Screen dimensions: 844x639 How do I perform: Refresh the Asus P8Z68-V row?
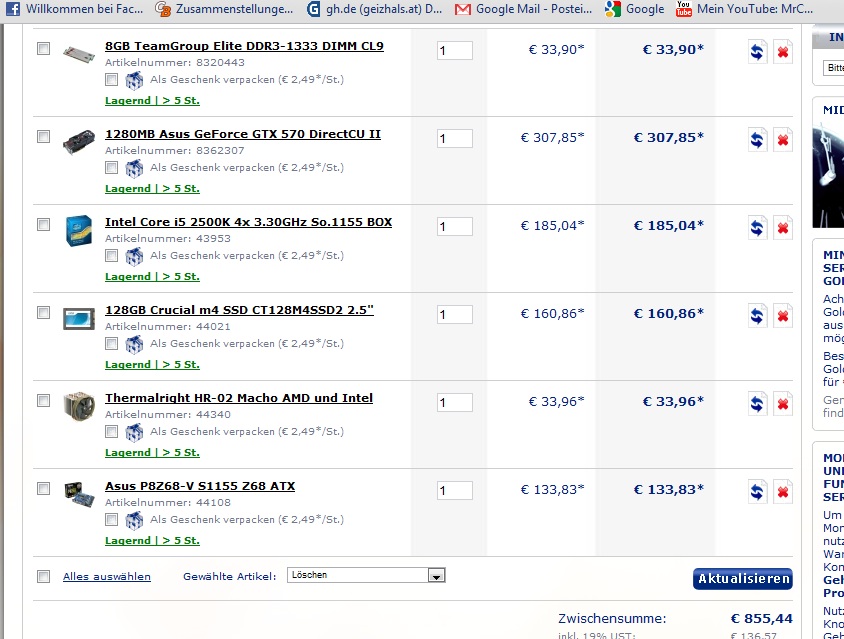pos(757,492)
